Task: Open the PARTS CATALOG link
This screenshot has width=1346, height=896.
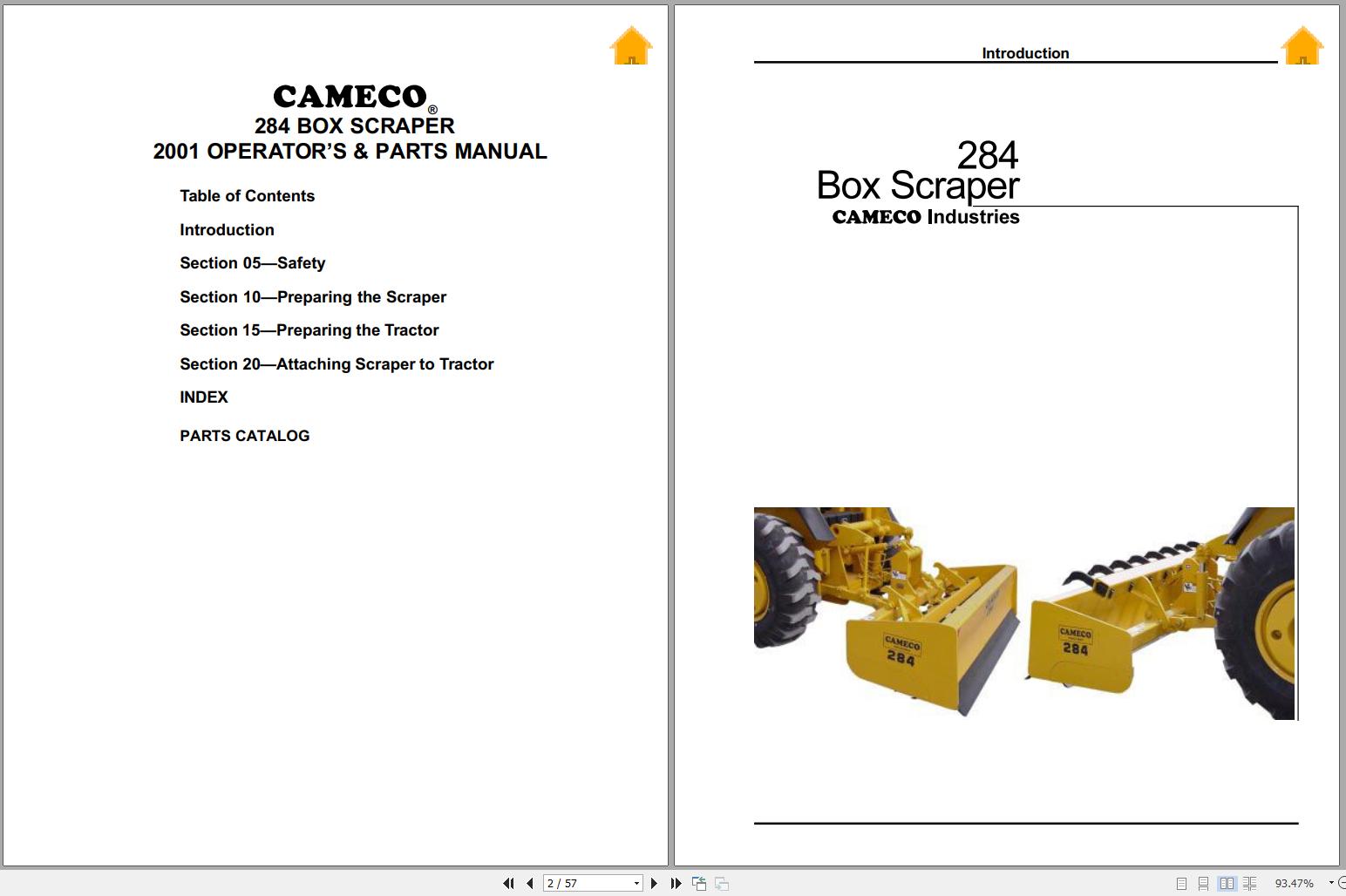Action: [x=244, y=435]
